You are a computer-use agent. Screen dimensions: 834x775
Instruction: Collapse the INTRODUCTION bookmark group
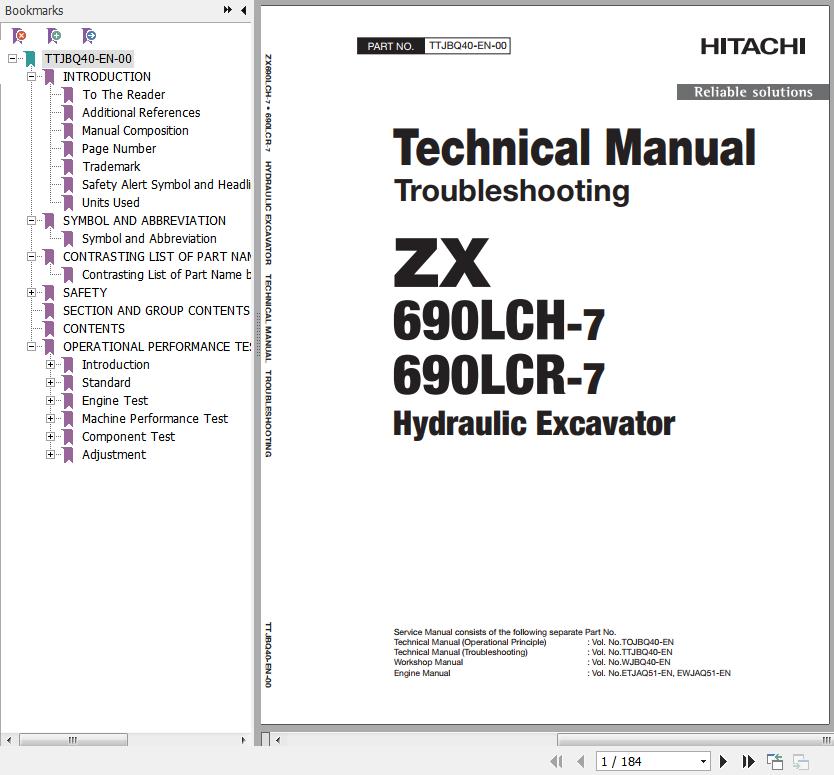[x=32, y=77]
